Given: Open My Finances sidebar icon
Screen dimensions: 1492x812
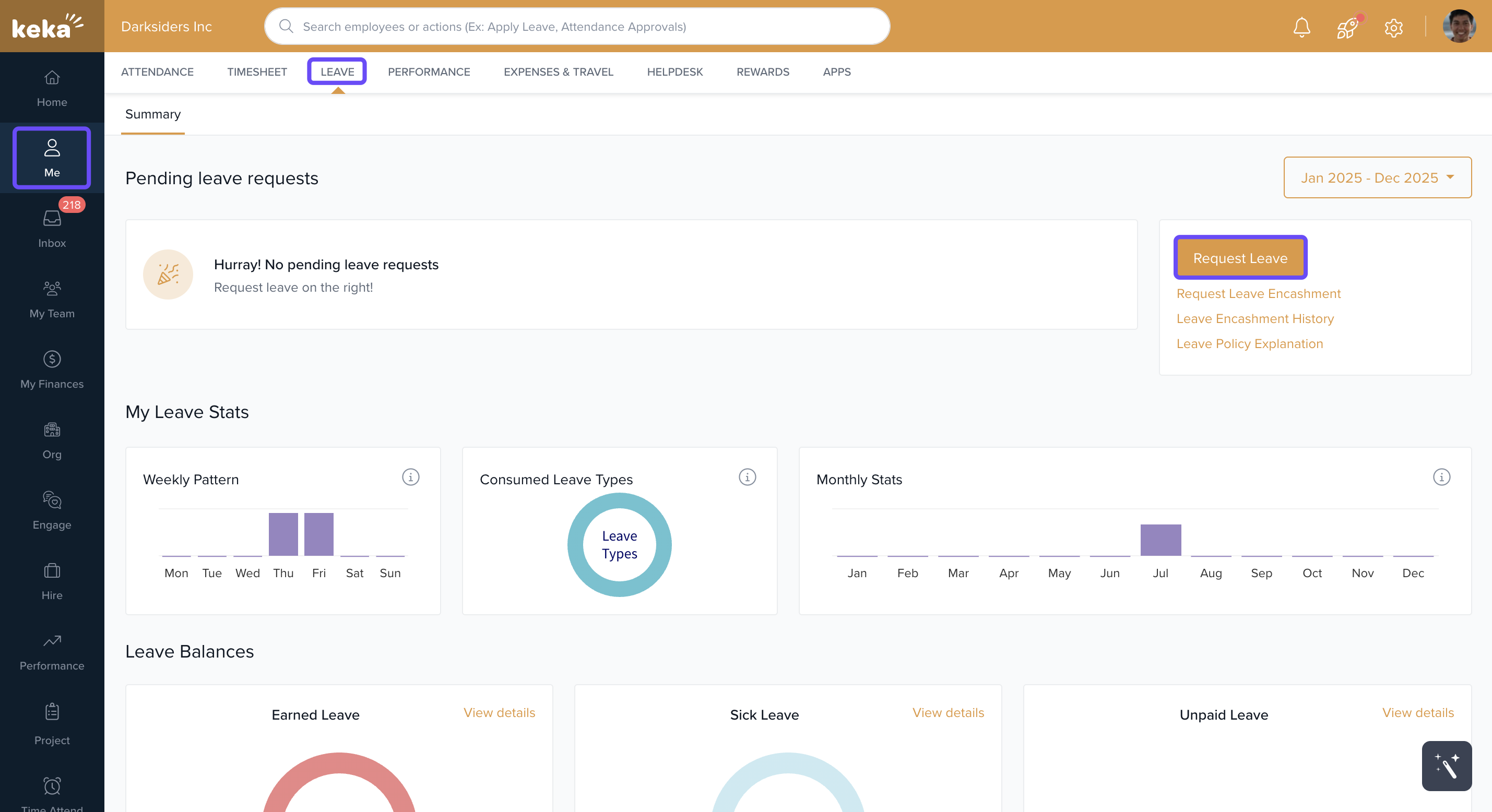Looking at the screenshot, I should pos(52,369).
